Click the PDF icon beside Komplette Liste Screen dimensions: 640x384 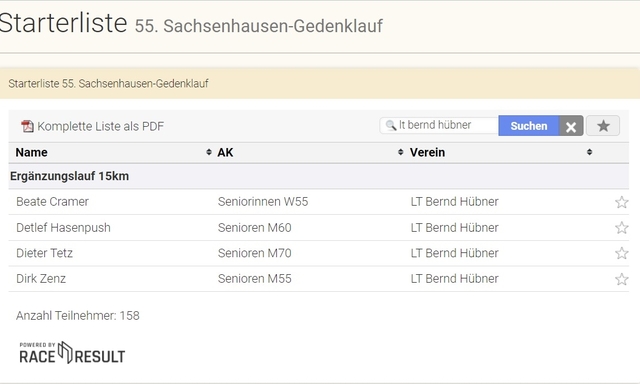pos(27,126)
